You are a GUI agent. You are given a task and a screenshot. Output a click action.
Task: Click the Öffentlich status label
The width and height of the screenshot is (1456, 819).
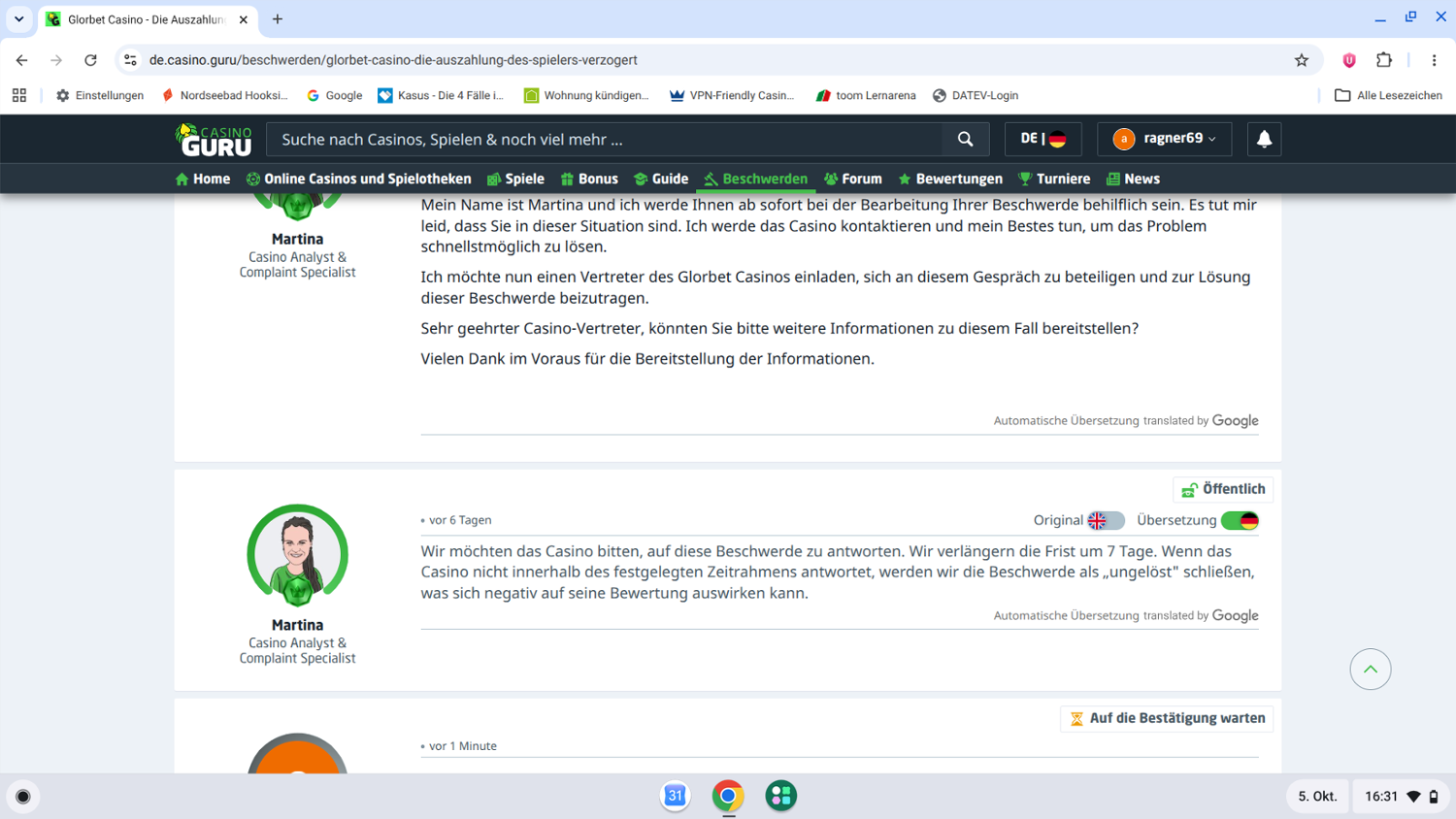click(x=1223, y=489)
